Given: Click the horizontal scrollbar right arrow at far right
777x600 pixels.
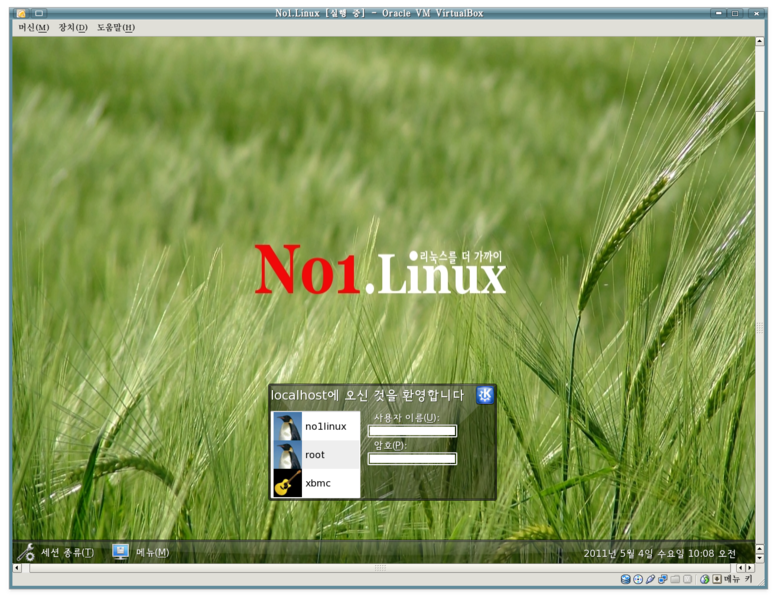Looking at the screenshot, I should pos(750,568).
